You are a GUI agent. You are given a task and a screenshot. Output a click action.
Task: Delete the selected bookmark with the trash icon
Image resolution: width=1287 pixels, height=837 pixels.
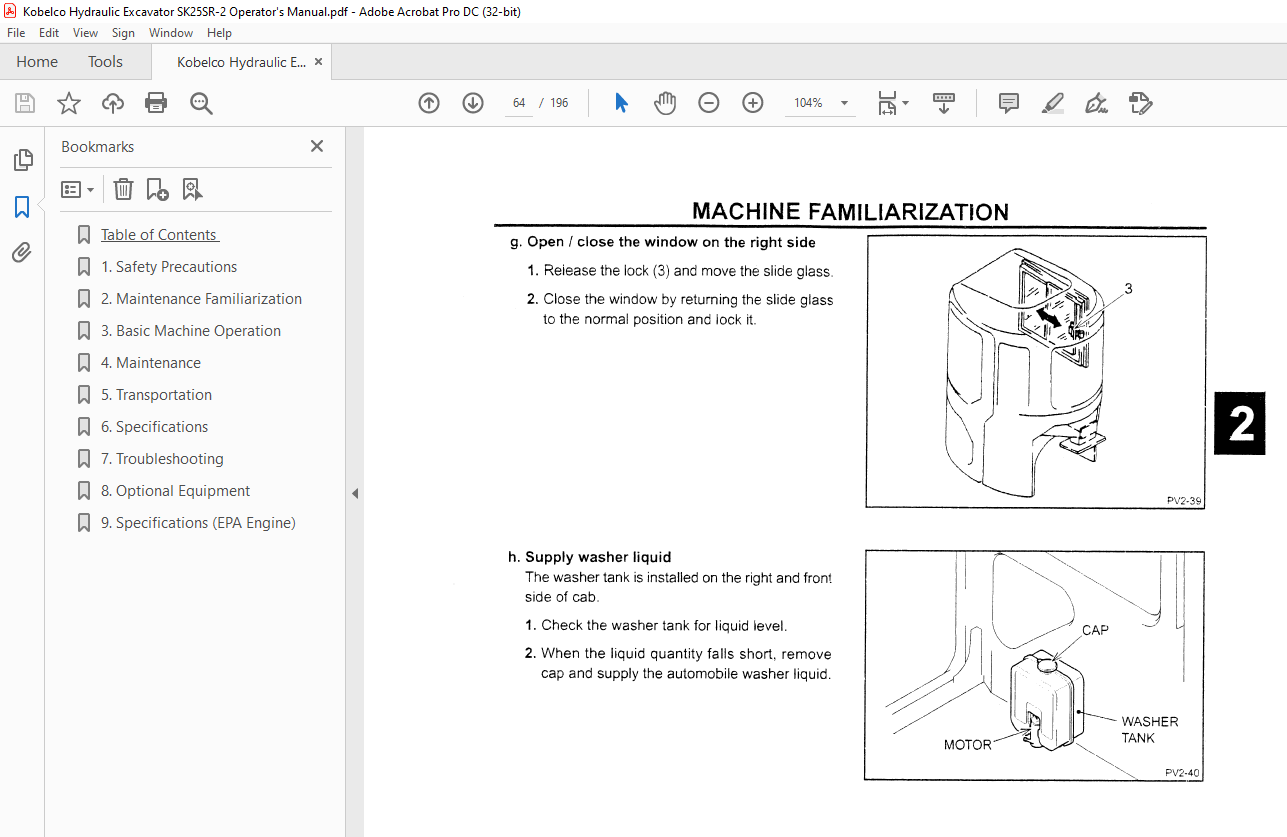tap(122, 189)
